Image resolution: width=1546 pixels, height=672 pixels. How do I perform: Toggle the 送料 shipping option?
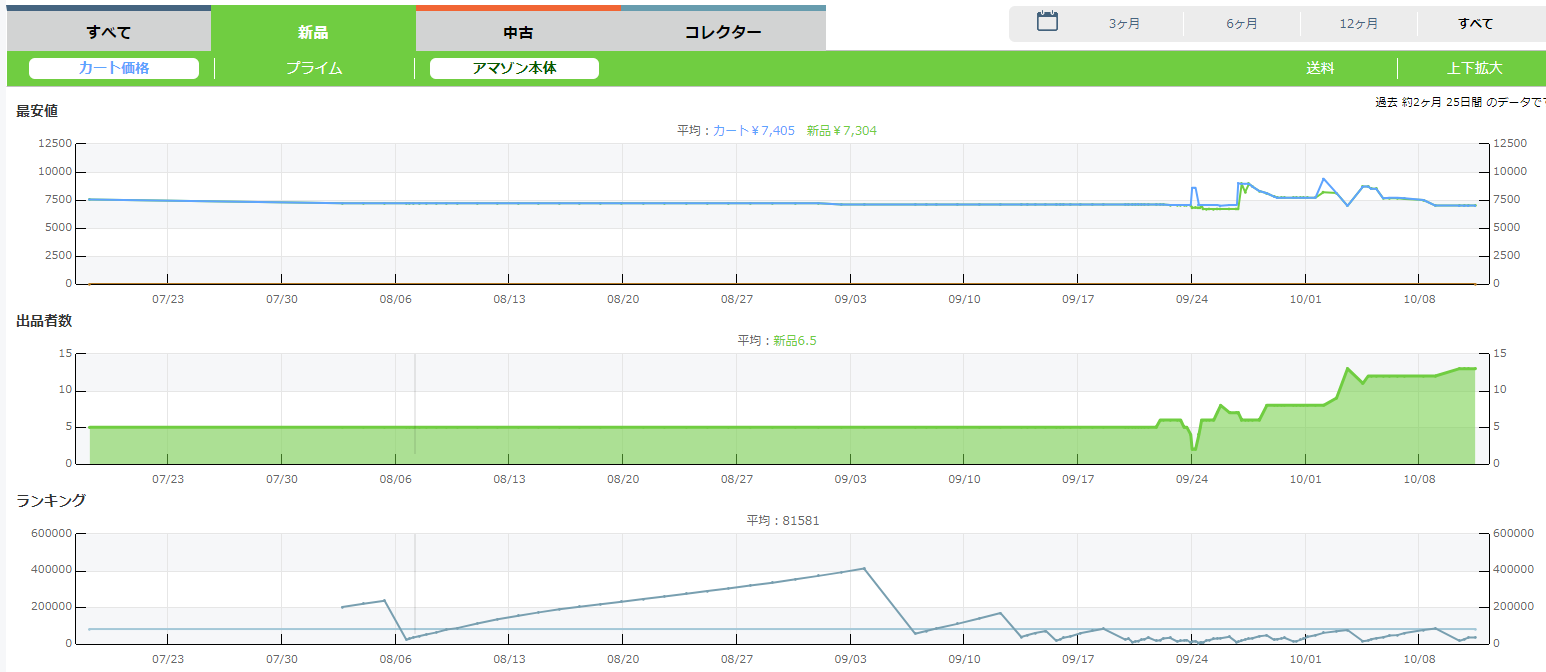pos(1320,68)
